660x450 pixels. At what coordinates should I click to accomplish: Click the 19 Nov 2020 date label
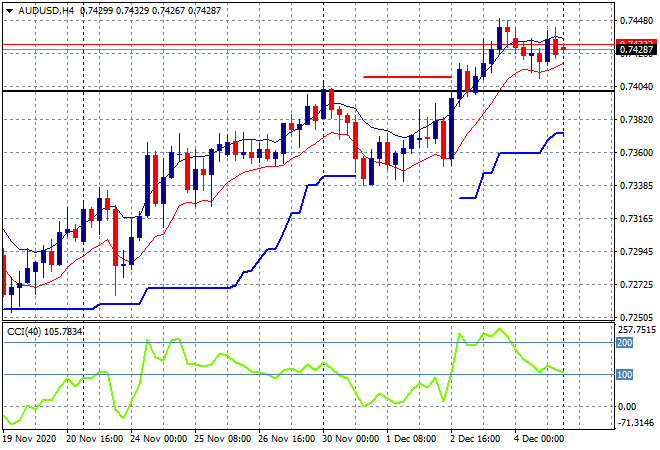click(29, 439)
